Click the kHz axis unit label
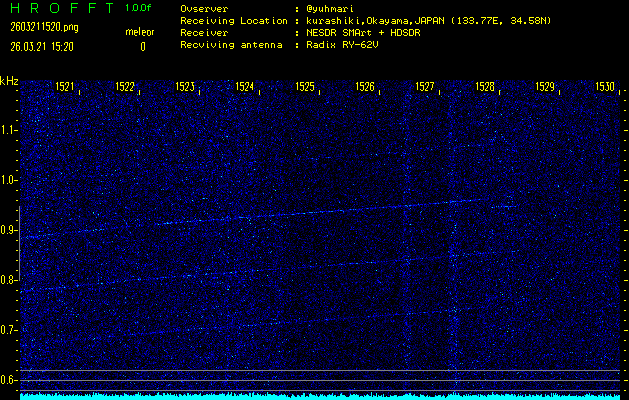This screenshot has width=629, height=400. [9, 81]
